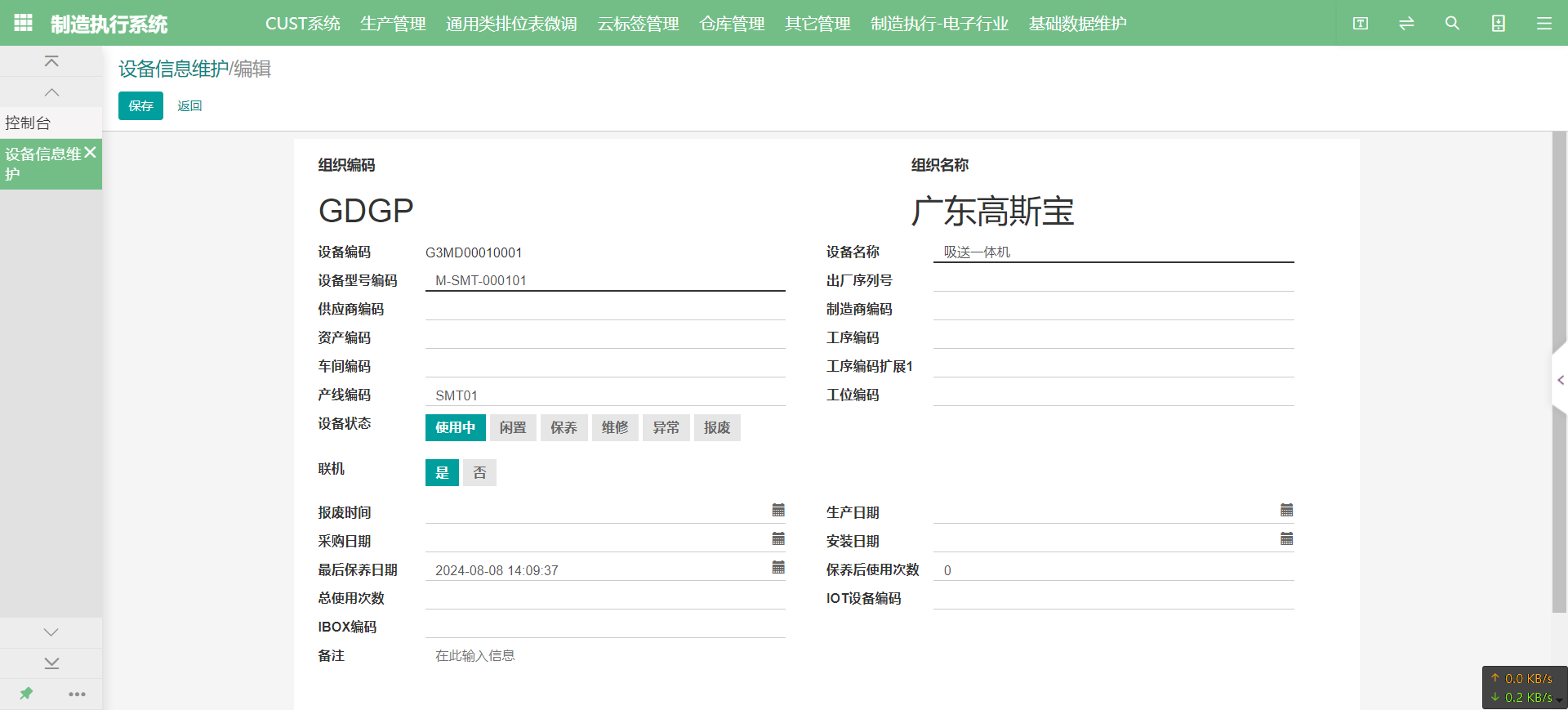Click the 供应商编码 input field
The height and width of the screenshot is (710, 1568).
[605, 309]
